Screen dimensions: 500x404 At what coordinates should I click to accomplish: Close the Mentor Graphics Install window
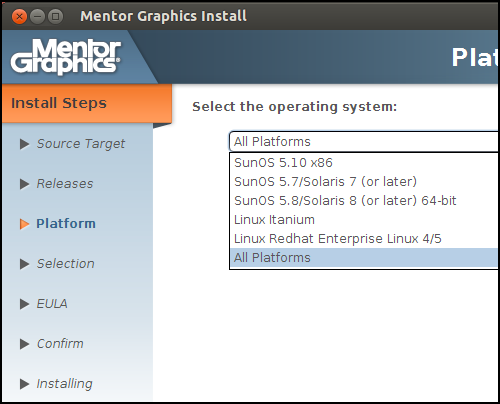[19, 16]
